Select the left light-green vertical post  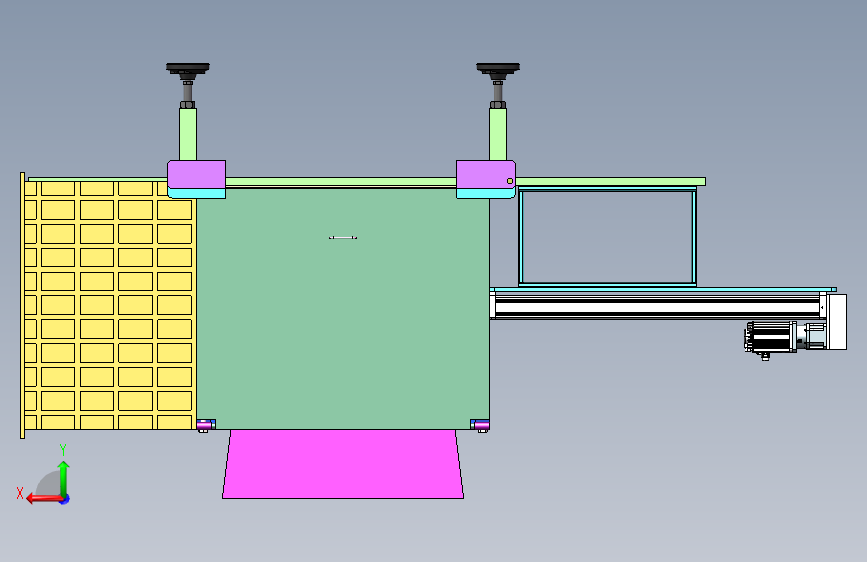(x=188, y=134)
